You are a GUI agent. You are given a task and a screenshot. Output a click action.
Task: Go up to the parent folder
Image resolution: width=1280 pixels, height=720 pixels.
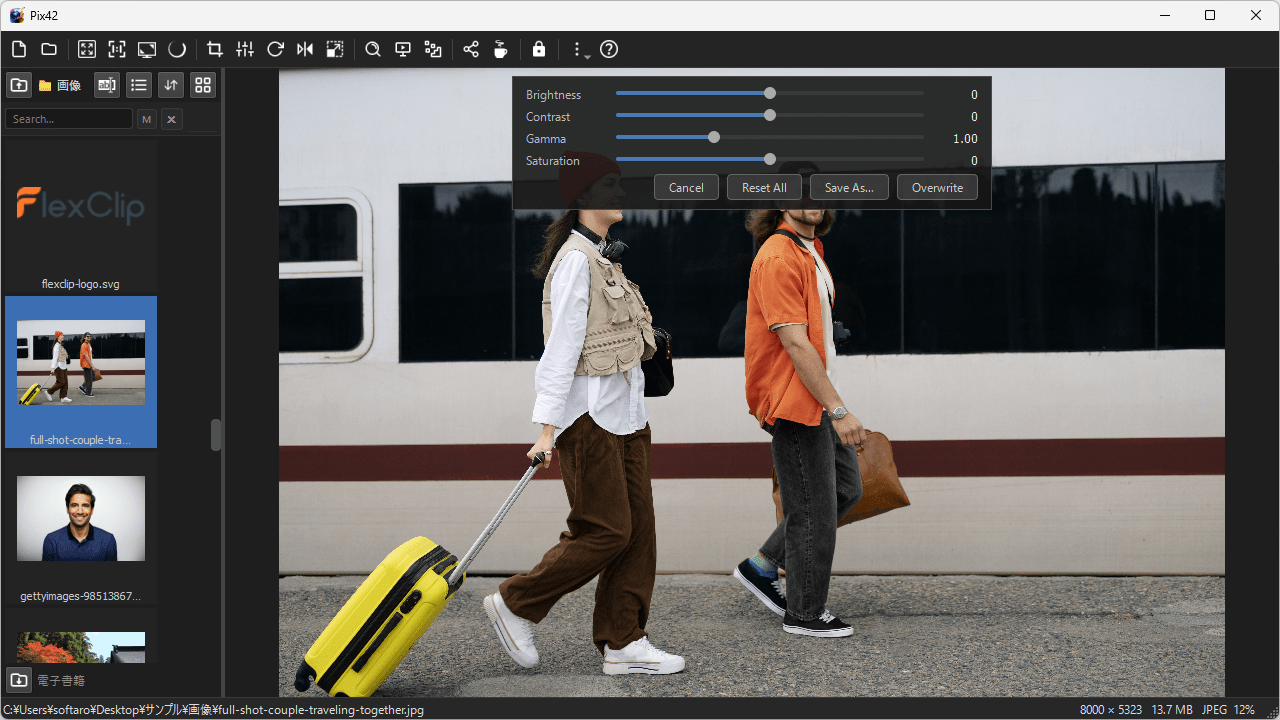pos(19,85)
